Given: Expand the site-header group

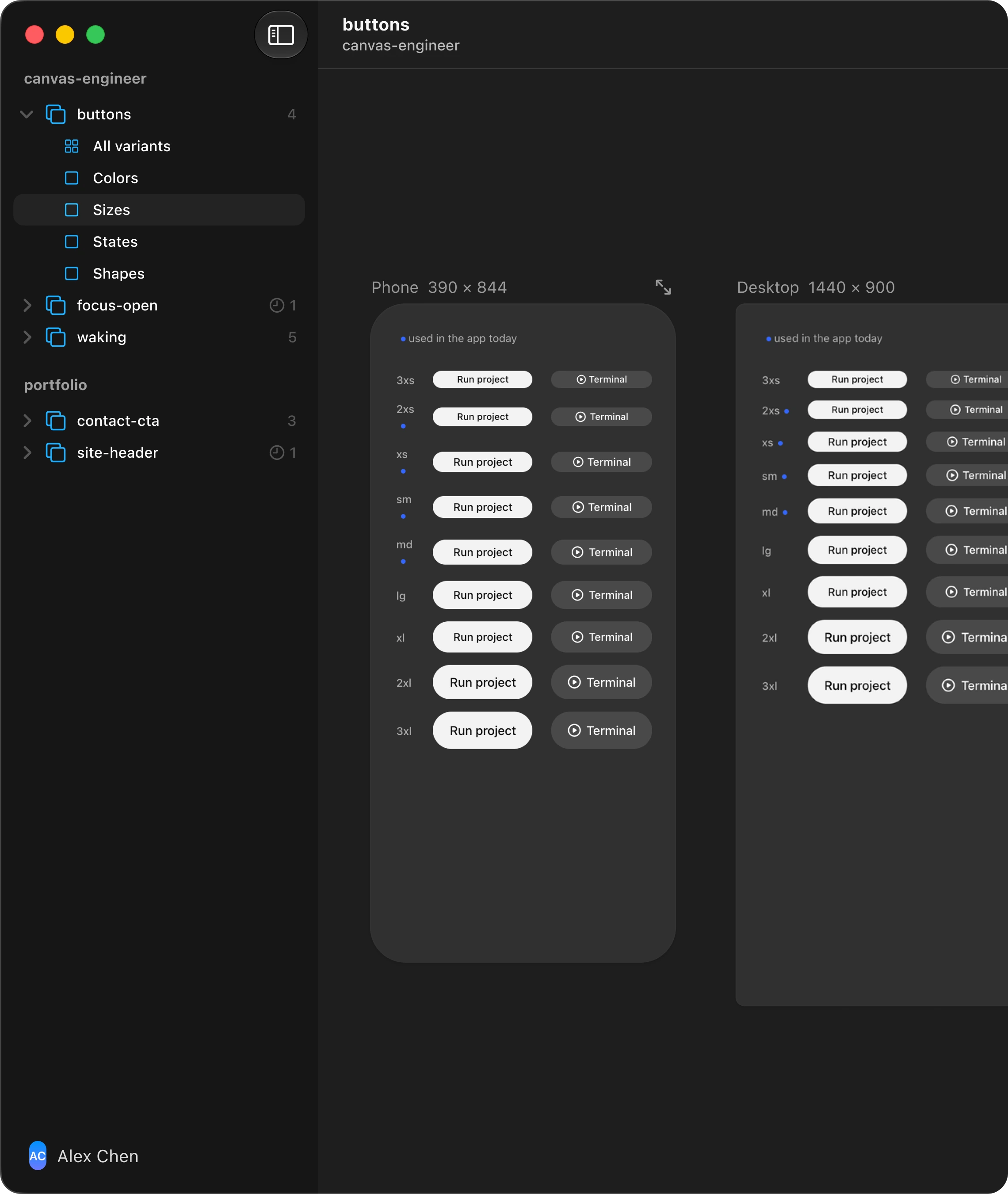Looking at the screenshot, I should (27, 453).
